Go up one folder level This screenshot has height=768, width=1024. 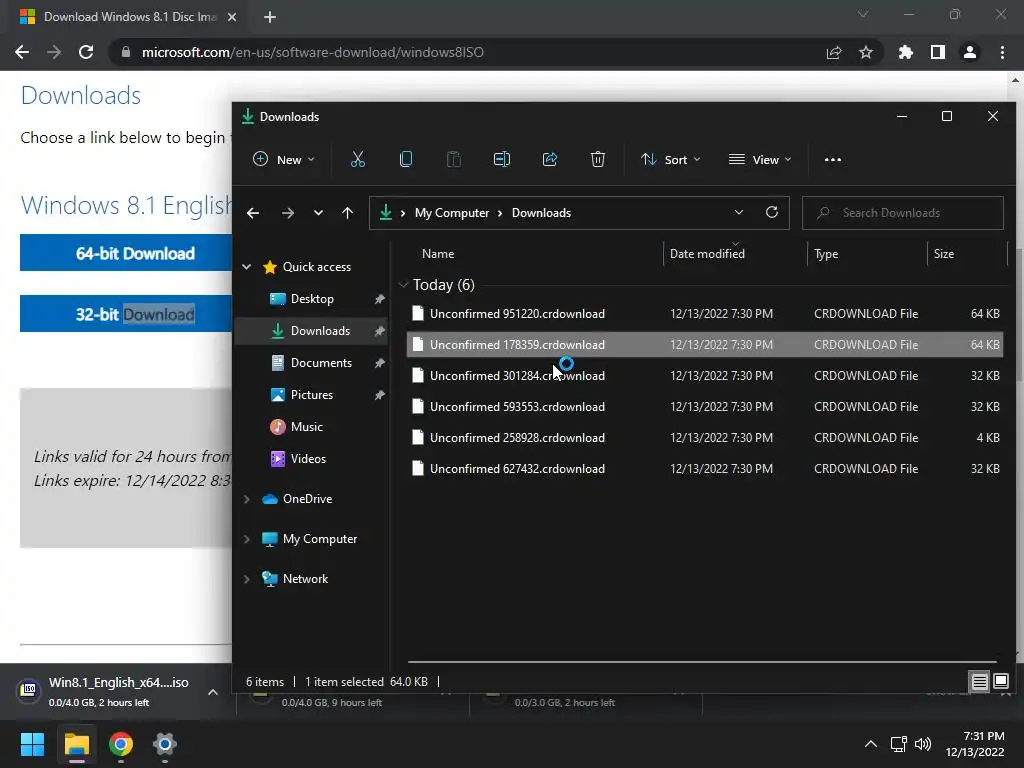tap(347, 213)
